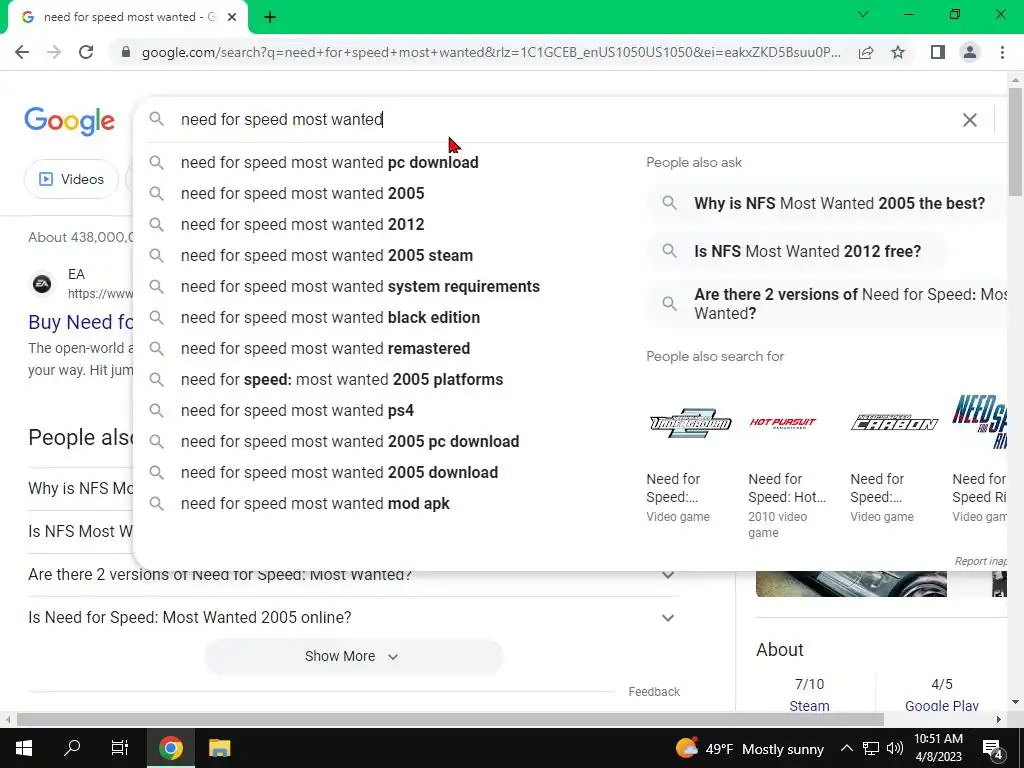Open the Windows Start menu
The width and height of the screenshot is (1024, 768).
tap(24, 748)
